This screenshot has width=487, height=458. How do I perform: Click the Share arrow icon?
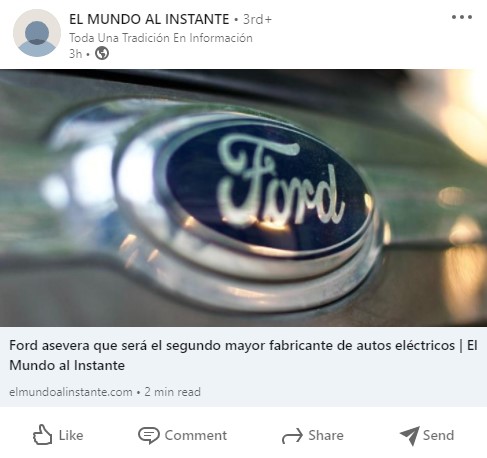[x=292, y=436]
